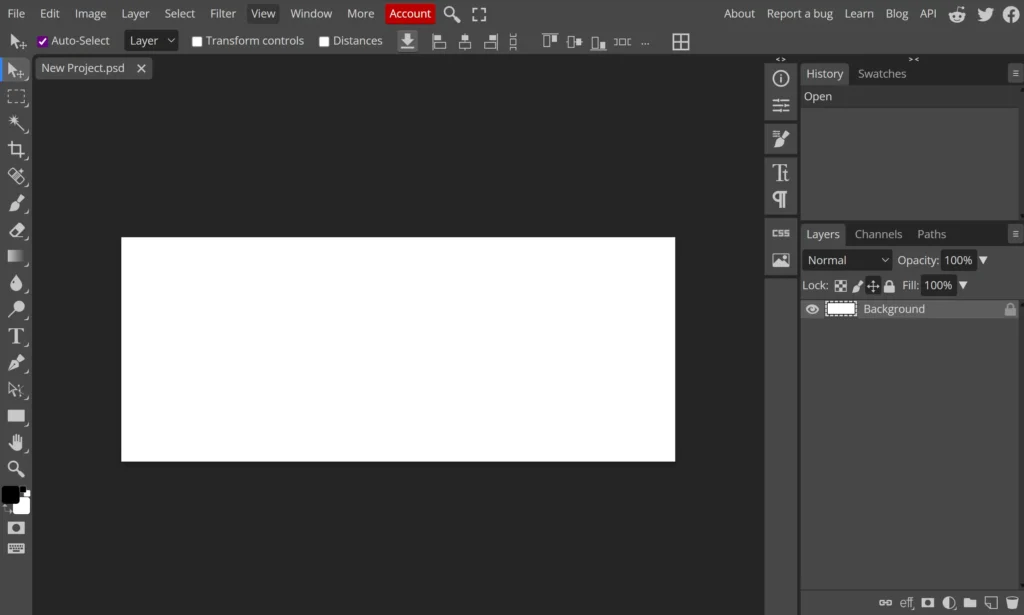Open the Image menu
1024x615 pixels.
tap(90, 14)
